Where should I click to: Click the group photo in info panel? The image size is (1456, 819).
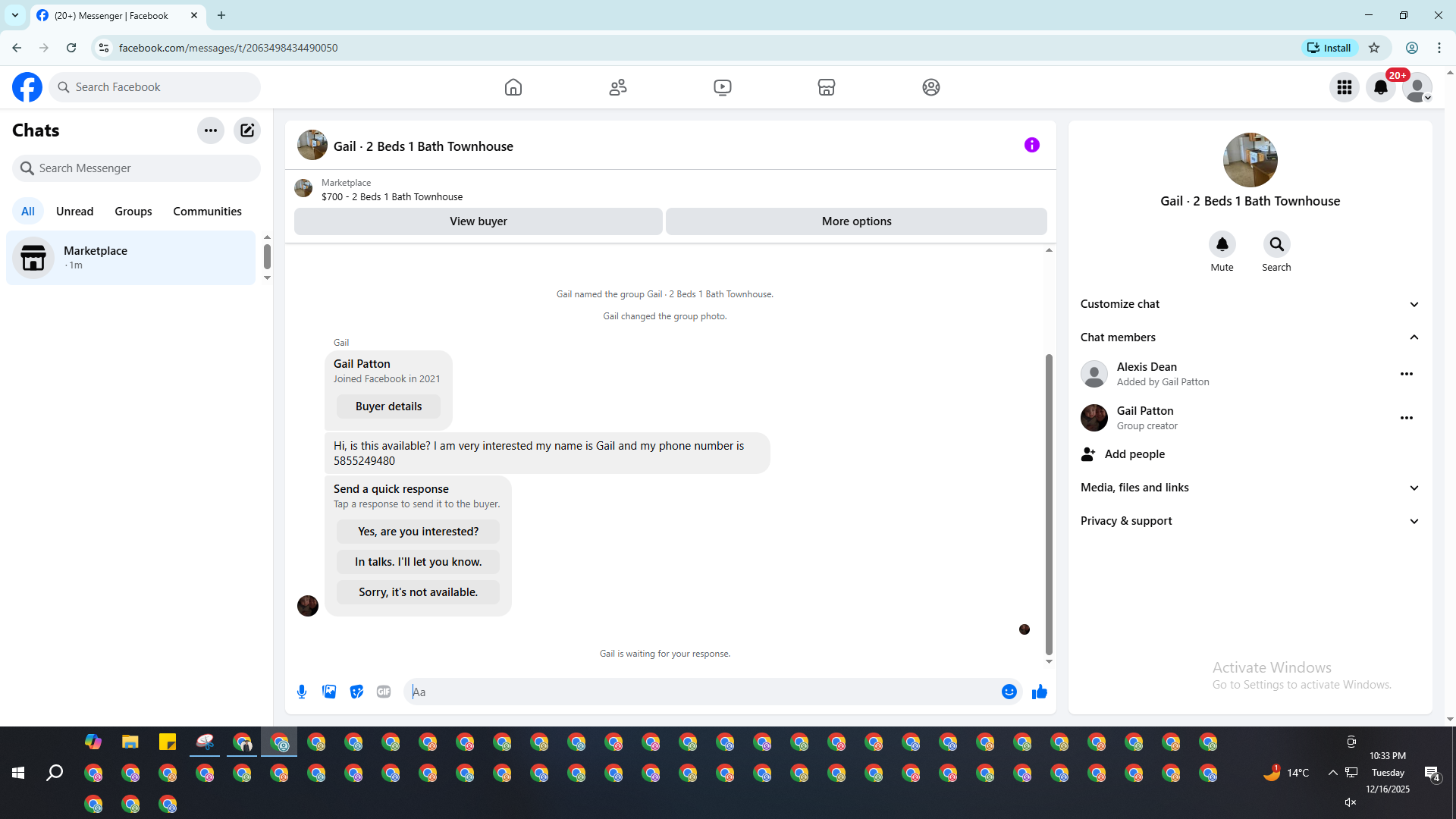[1250, 160]
